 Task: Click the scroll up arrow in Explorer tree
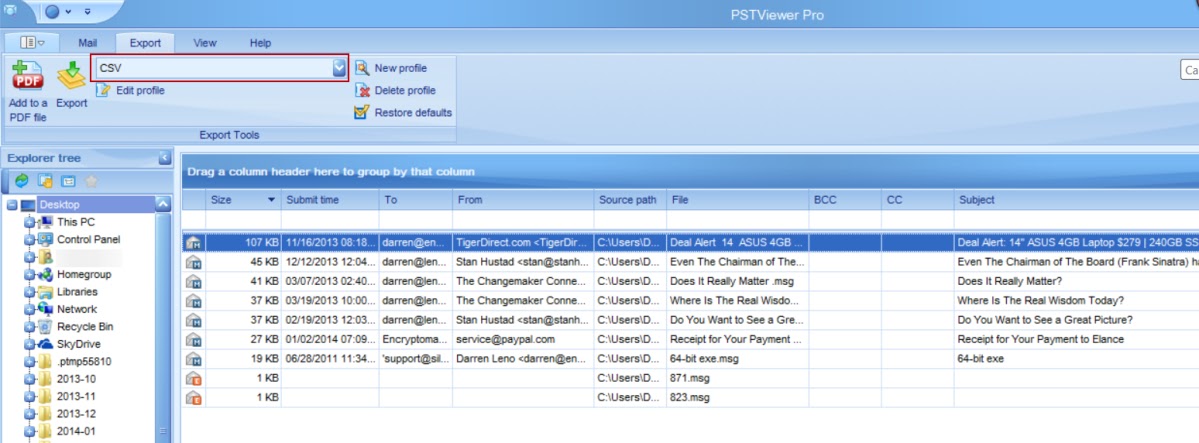click(x=163, y=204)
